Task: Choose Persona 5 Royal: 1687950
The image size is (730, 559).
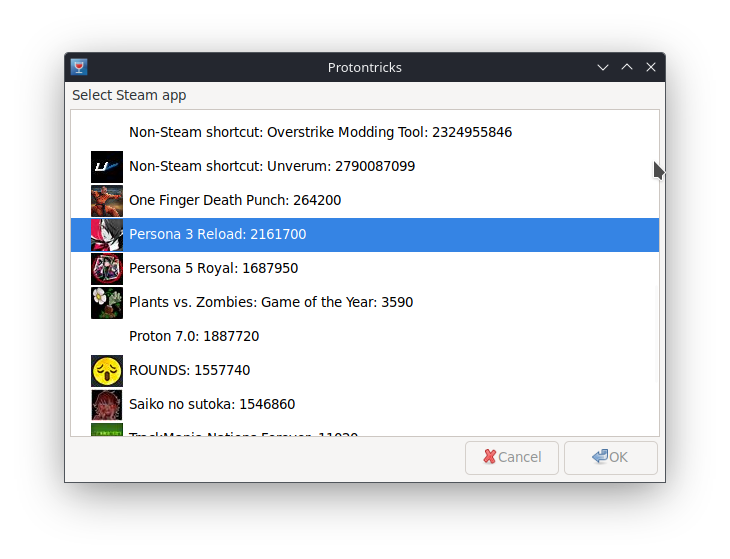Action: click(x=365, y=269)
